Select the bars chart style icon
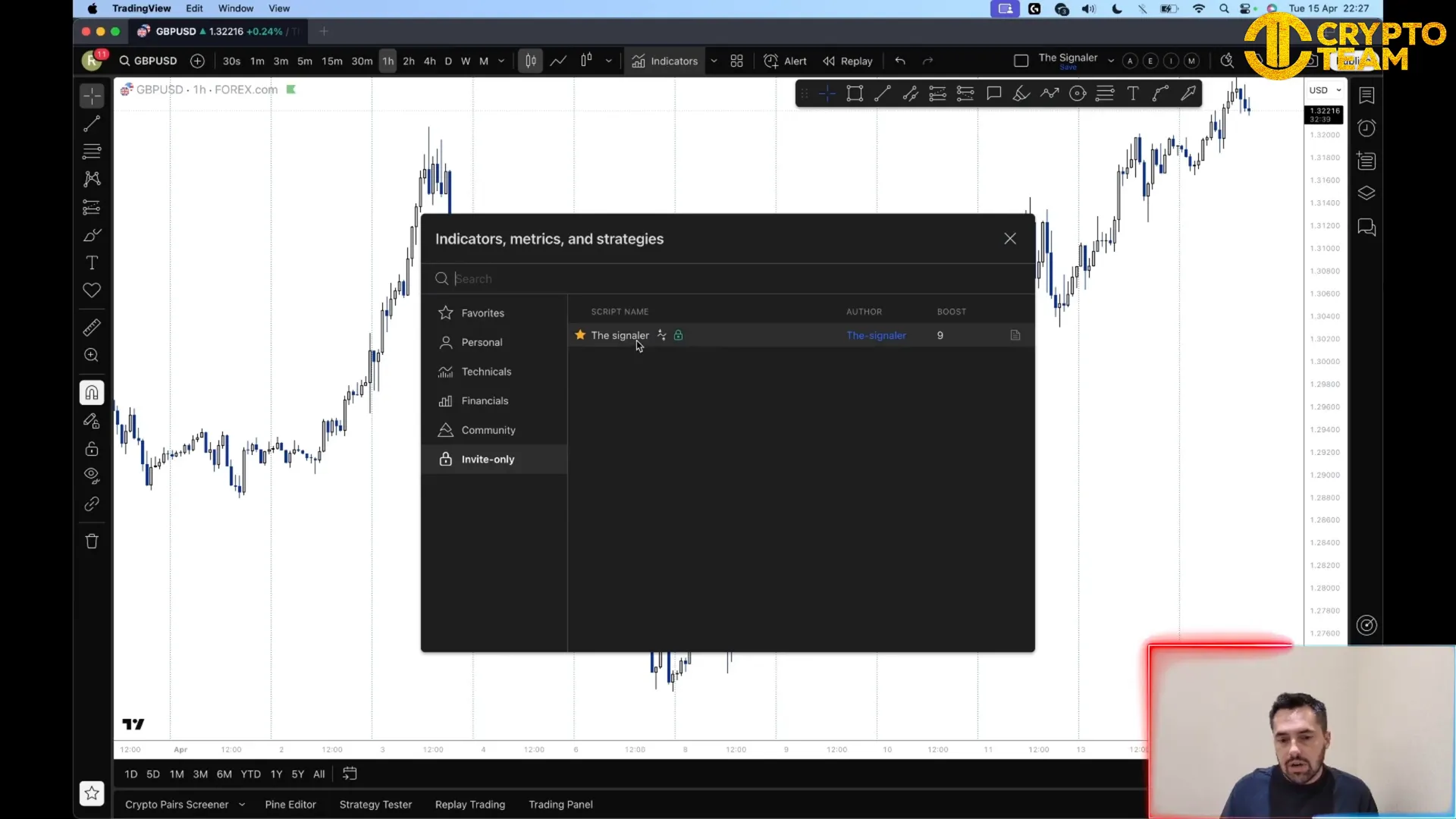 [531, 61]
